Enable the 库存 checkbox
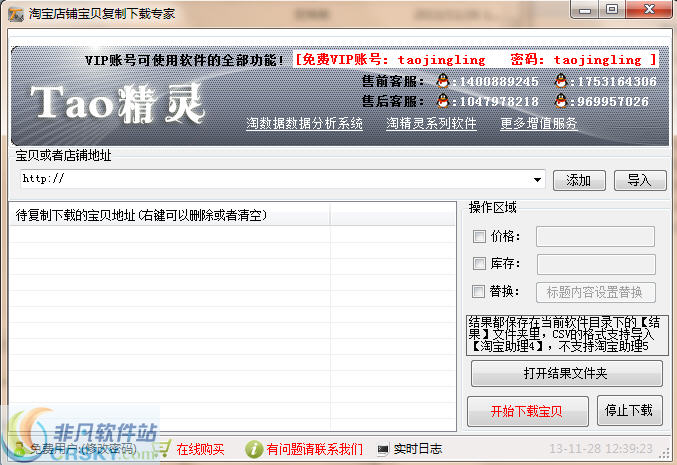Image resolution: width=677 pixels, height=465 pixels. [x=479, y=263]
